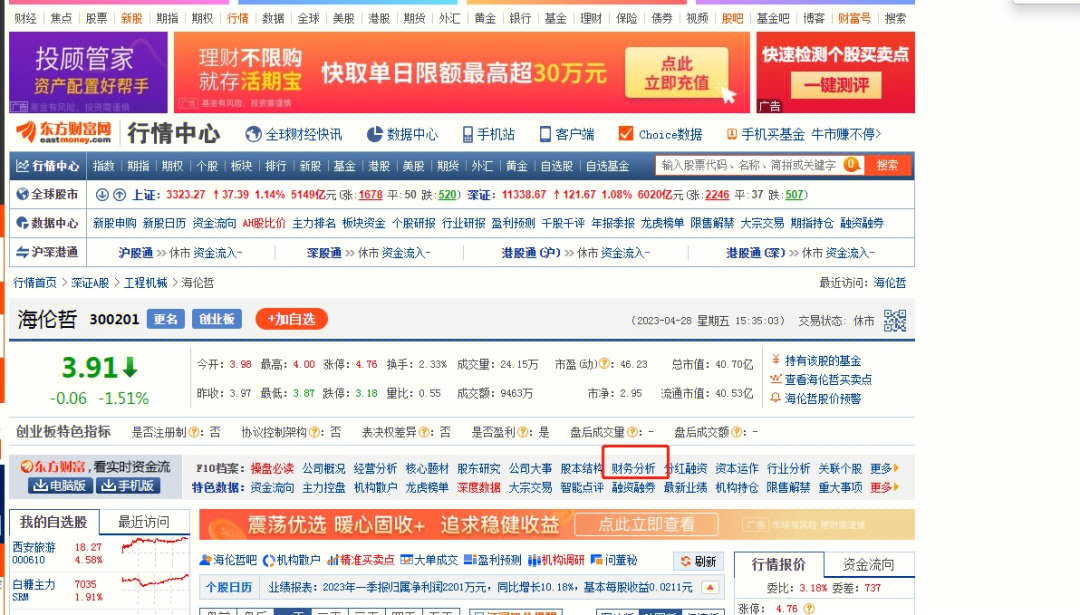Click the help icon next to 是否注册制
This screenshot has width=1080, height=615.
click(x=195, y=432)
